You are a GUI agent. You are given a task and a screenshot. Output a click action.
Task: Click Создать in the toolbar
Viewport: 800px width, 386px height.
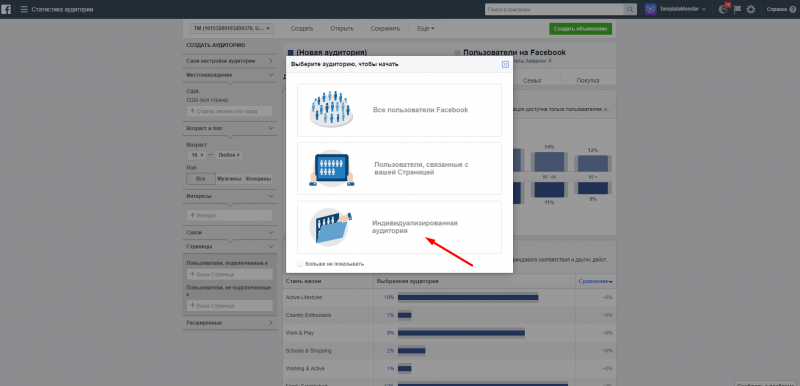[302, 29]
